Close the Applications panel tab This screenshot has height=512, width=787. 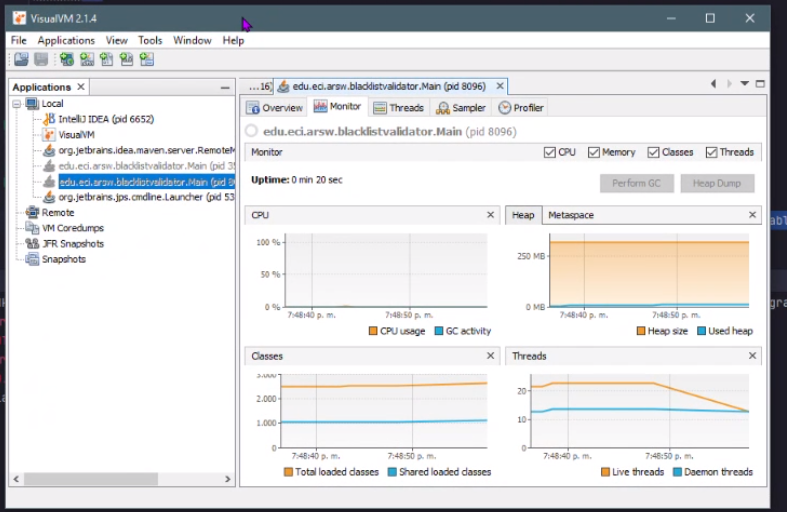81,87
